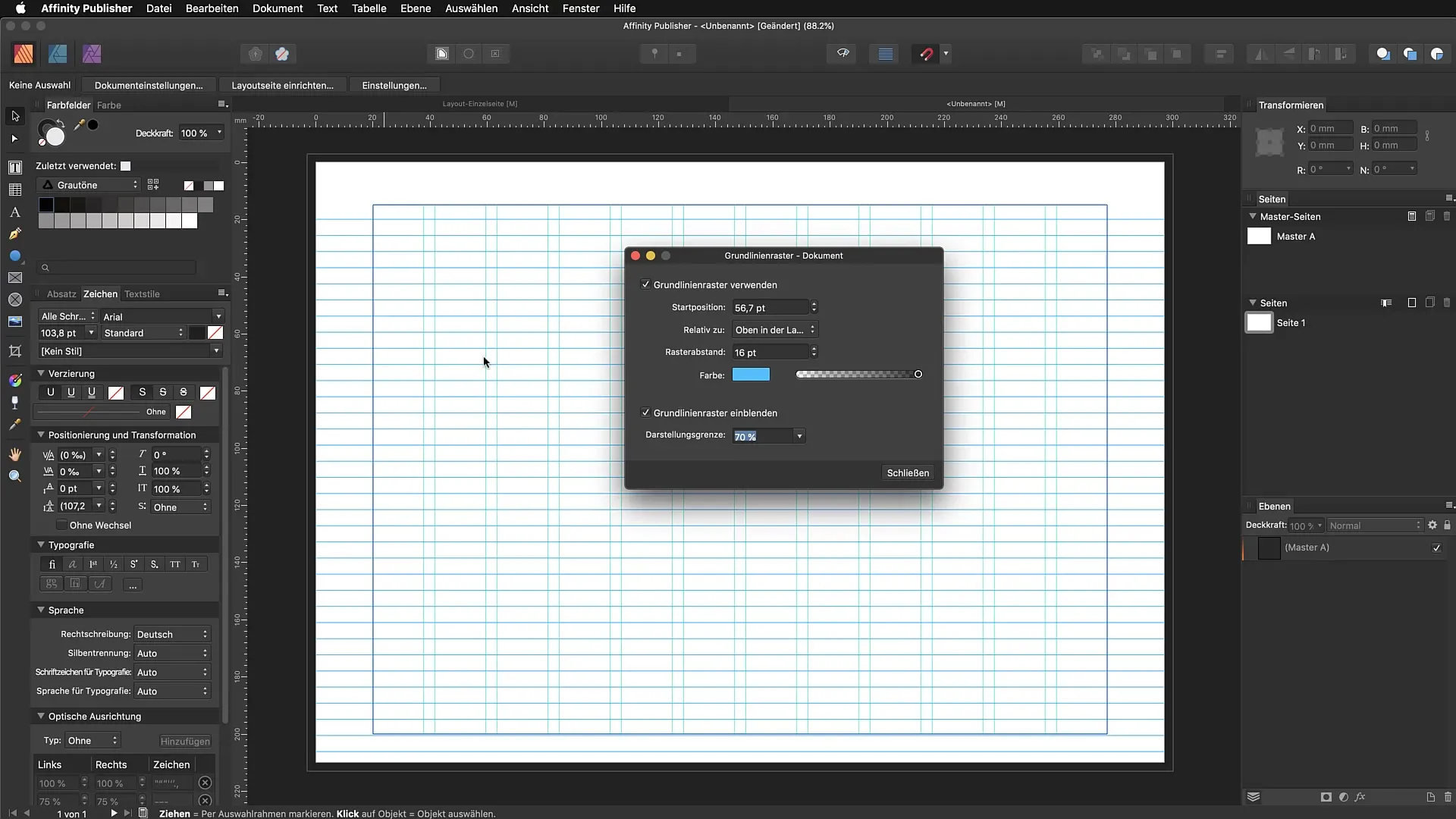Switch to Designer persona icon
The height and width of the screenshot is (819, 1456).
click(58, 54)
